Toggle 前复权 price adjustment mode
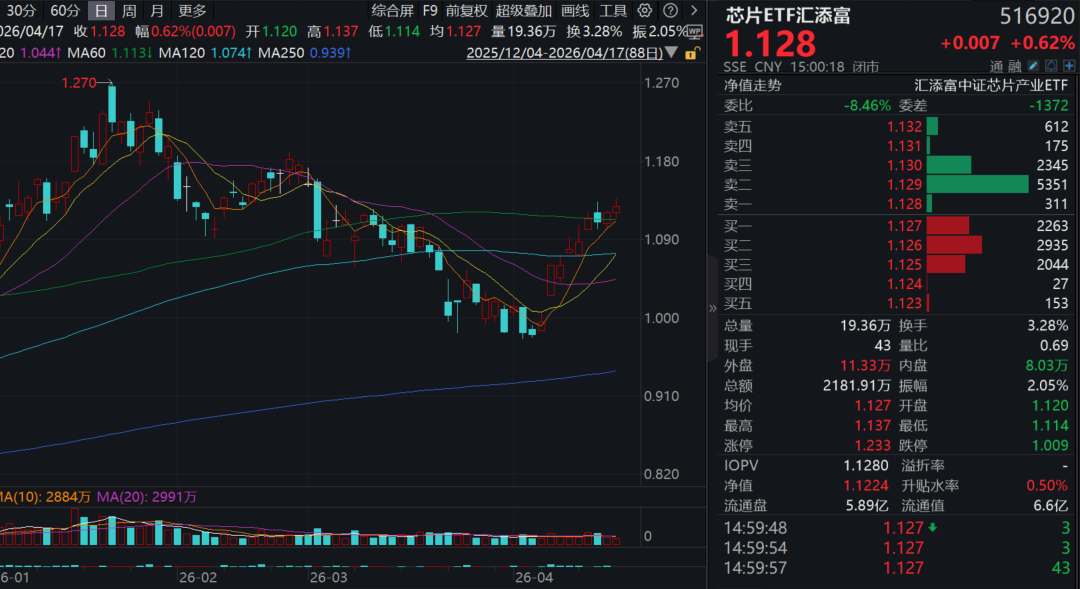The image size is (1080, 589). click(467, 11)
